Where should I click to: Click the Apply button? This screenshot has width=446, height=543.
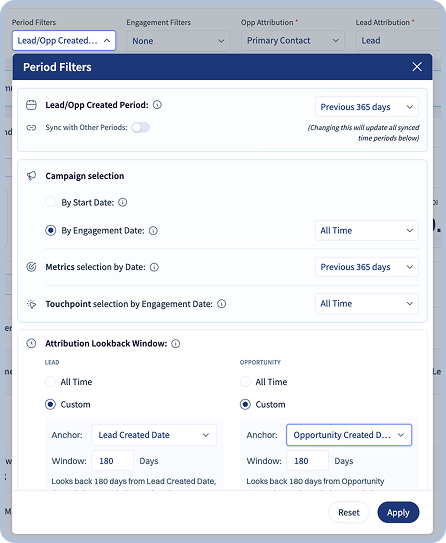pos(398,512)
